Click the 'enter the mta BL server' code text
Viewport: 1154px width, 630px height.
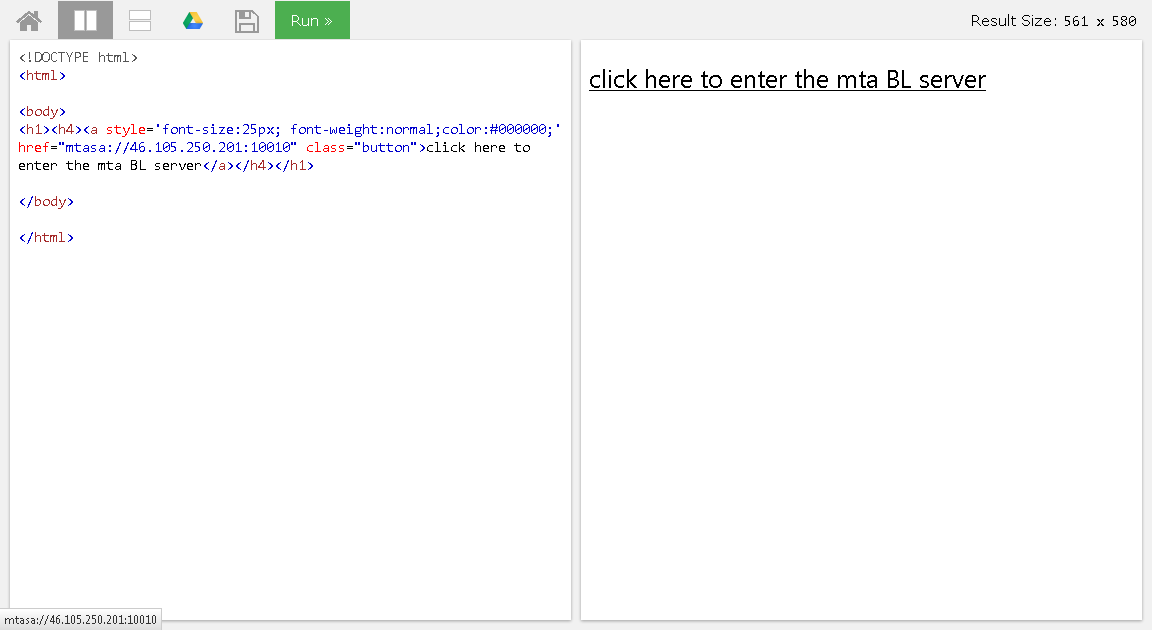pyautogui.click(x=110, y=165)
